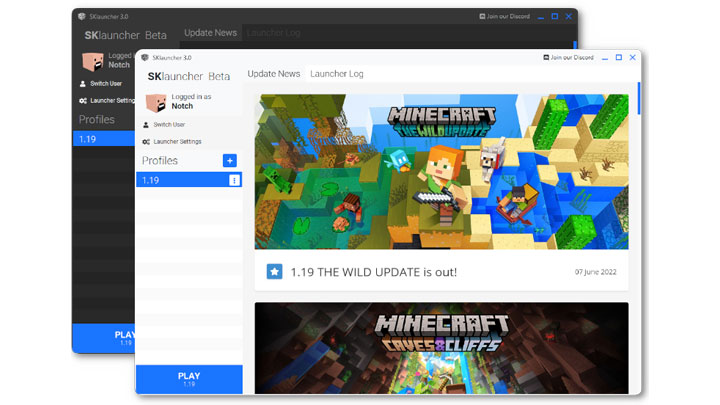This screenshot has width=720, height=405.
Task: Open options menu for the 1.19 profile
Action: point(234,180)
